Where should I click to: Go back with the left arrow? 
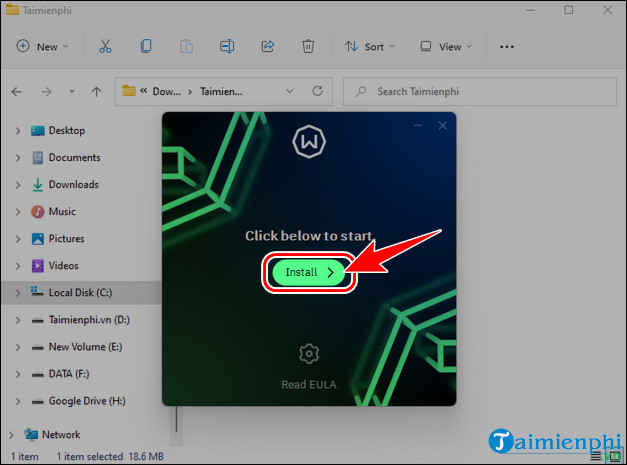point(16,92)
